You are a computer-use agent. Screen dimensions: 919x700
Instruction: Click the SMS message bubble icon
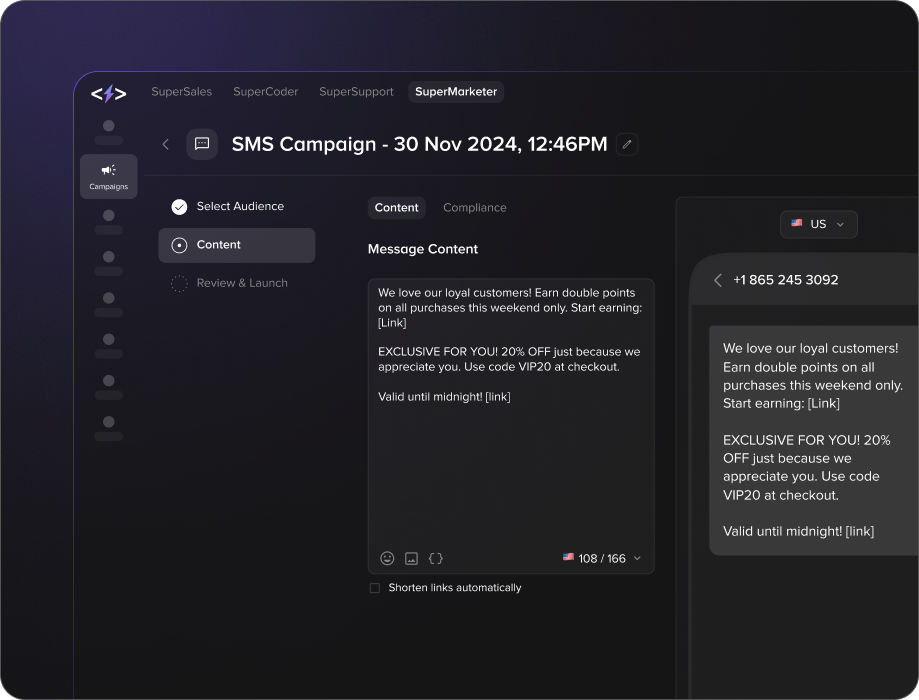point(202,144)
